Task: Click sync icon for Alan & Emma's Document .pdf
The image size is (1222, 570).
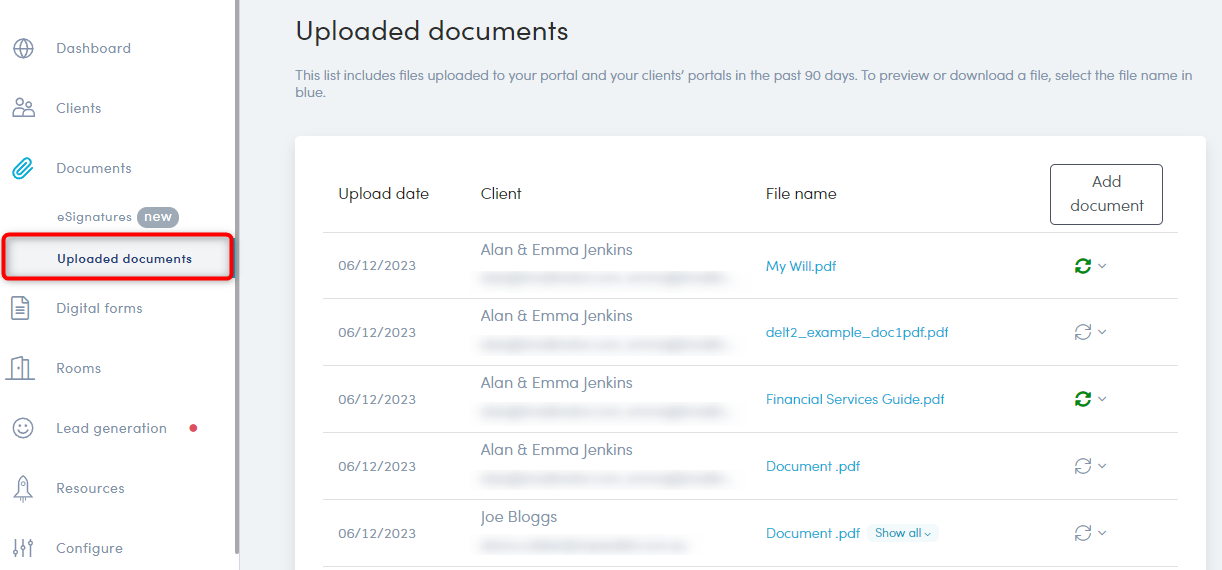Action: point(1082,466)
